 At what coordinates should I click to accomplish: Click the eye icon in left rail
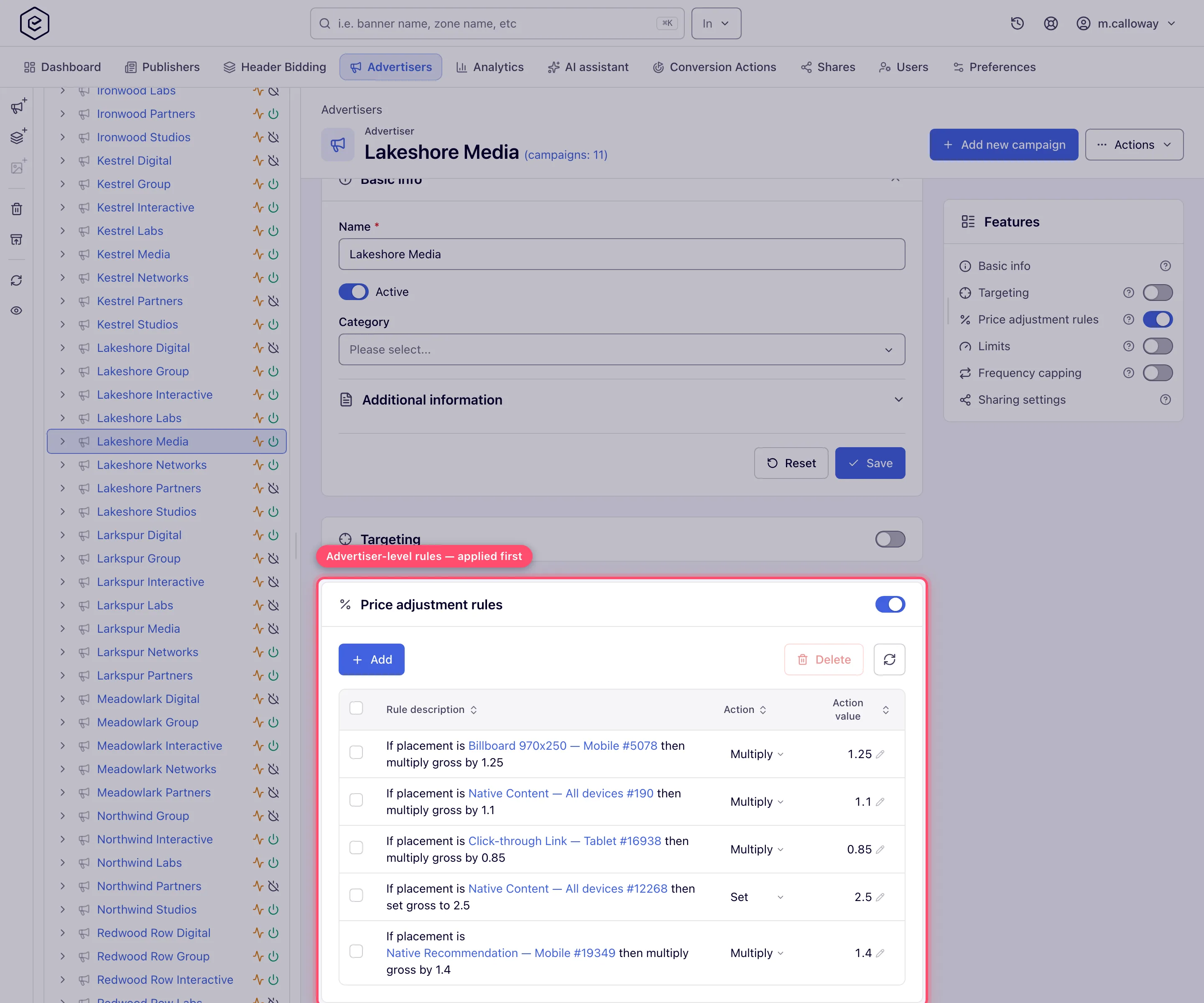click(x=17, y=311)
